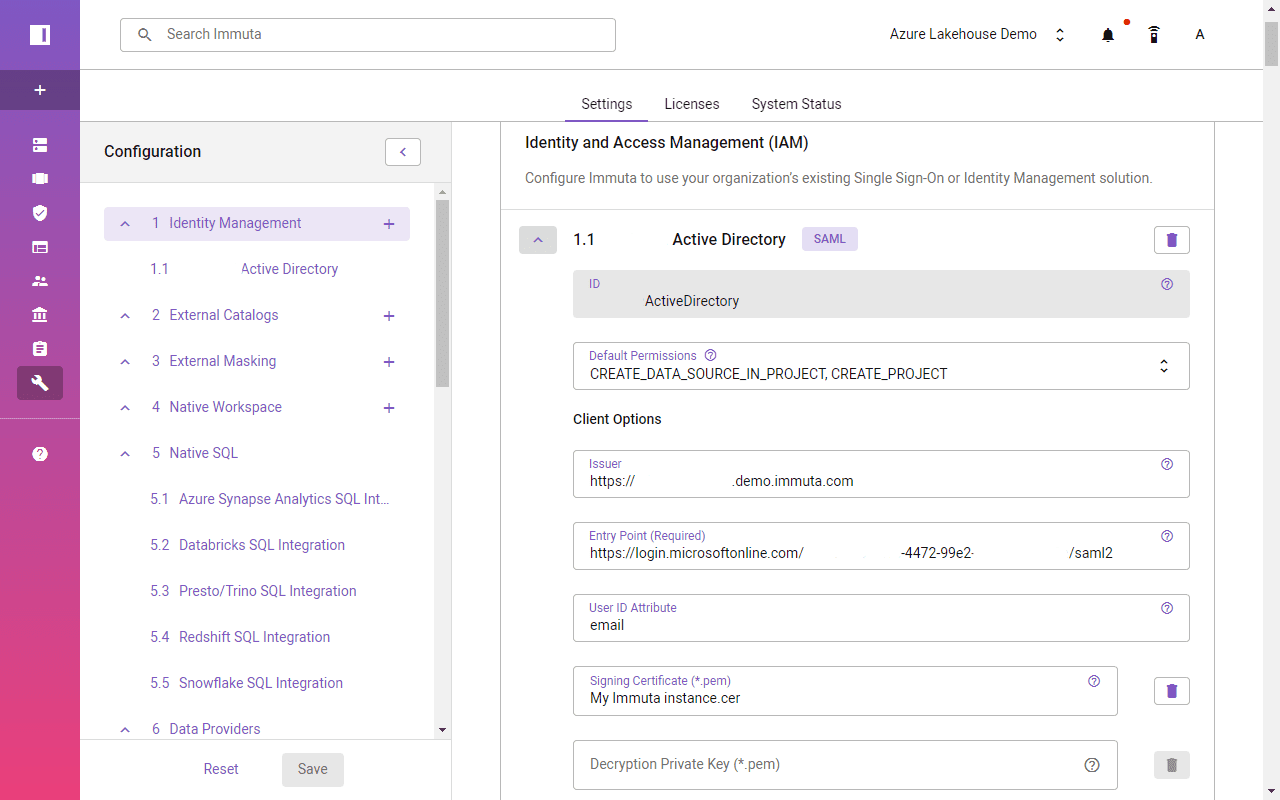
Task: Click into the User ID Attribute field
Action: [881, 618]
